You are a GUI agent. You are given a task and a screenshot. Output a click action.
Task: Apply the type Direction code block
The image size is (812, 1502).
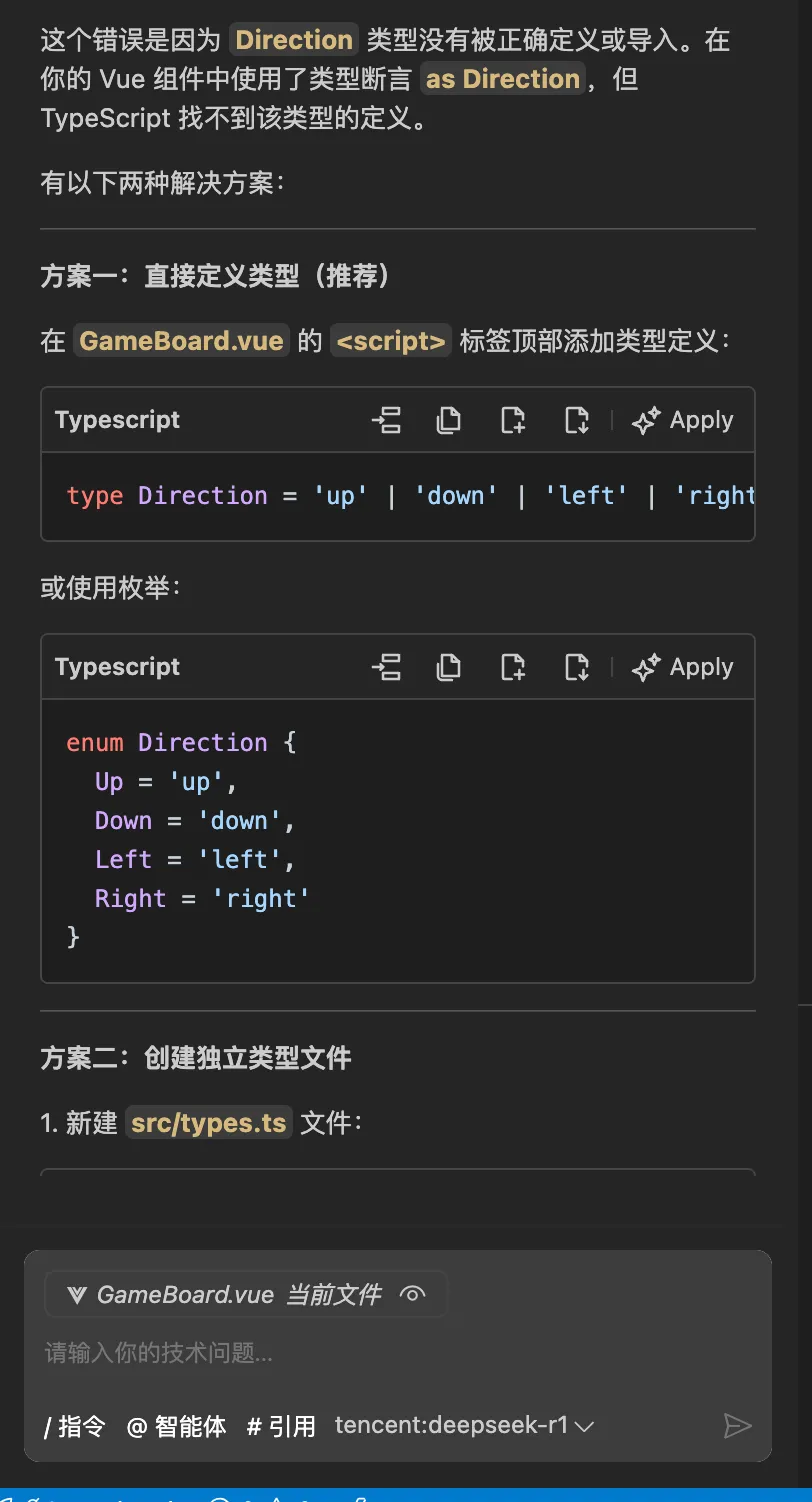(684, 421)
